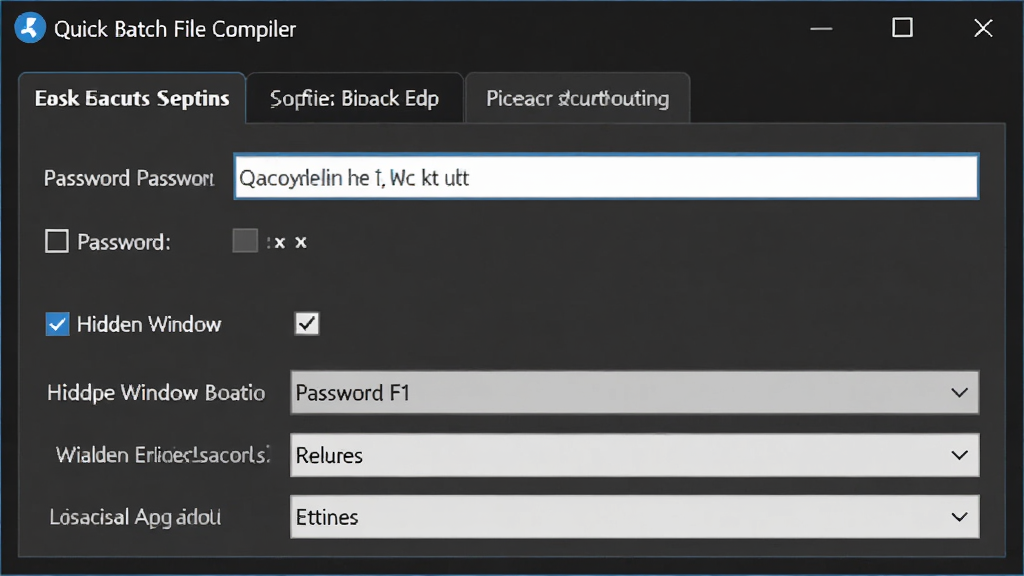Open the Hiddpe Window Boatio dropdown
Image resolution: width=1024 pixels, height=576 pixels.
click(634, 392)
